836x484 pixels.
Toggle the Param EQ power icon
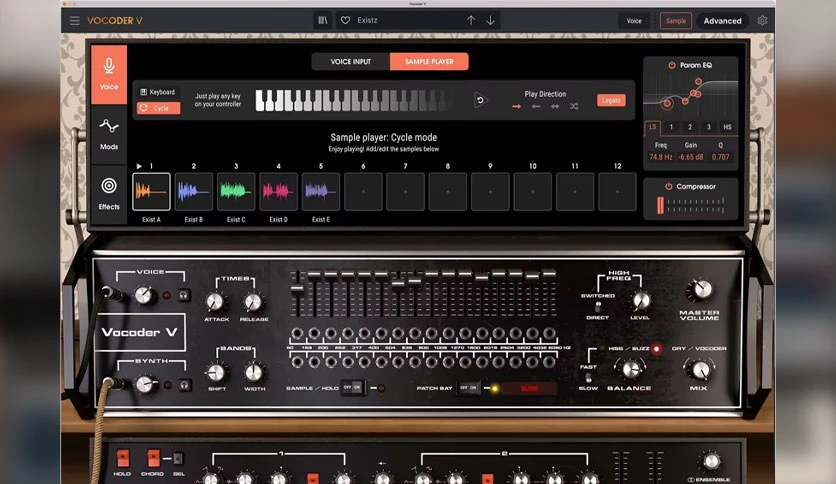[672, 65]
